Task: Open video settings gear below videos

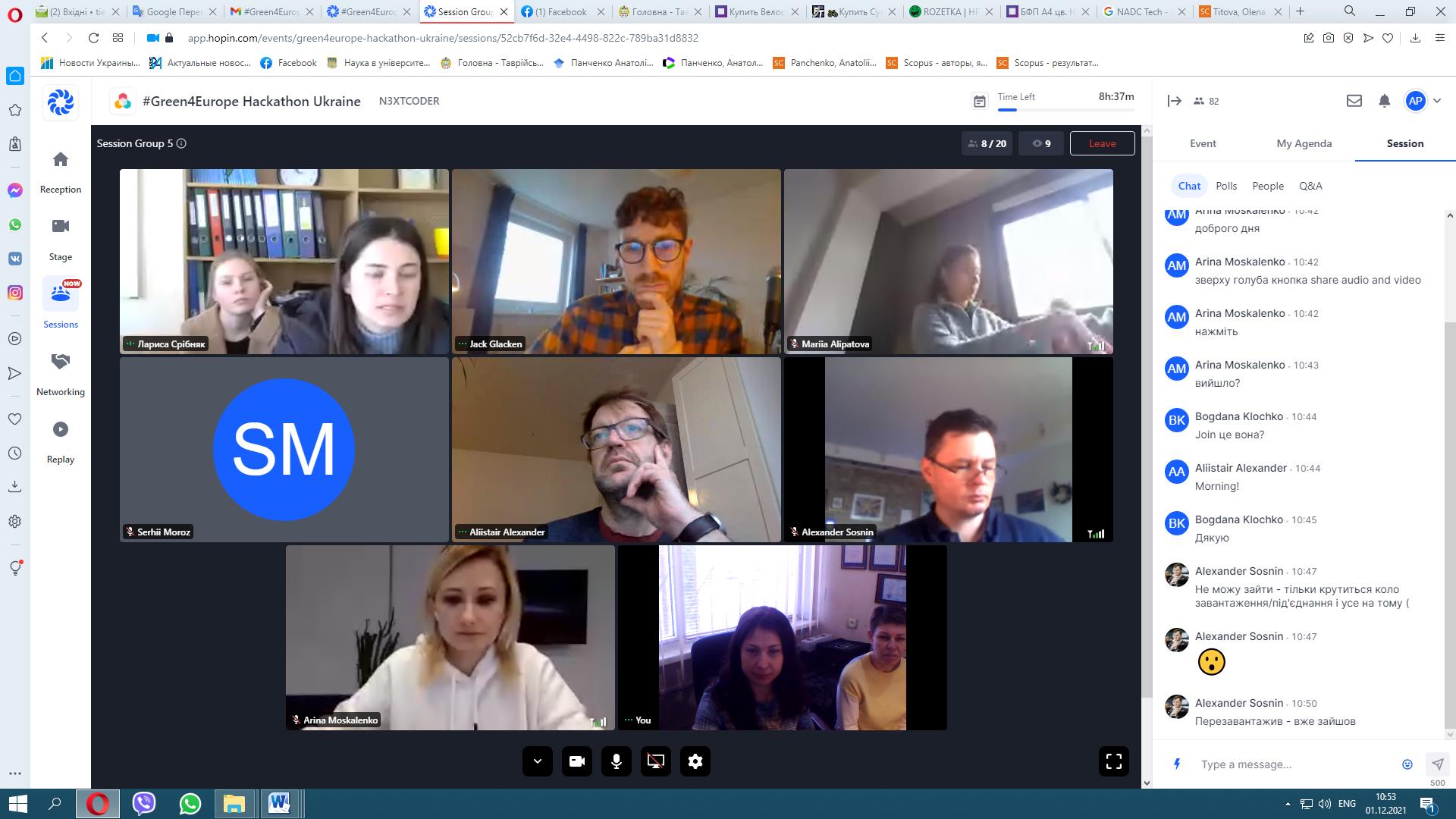Action: pos(695,761)
